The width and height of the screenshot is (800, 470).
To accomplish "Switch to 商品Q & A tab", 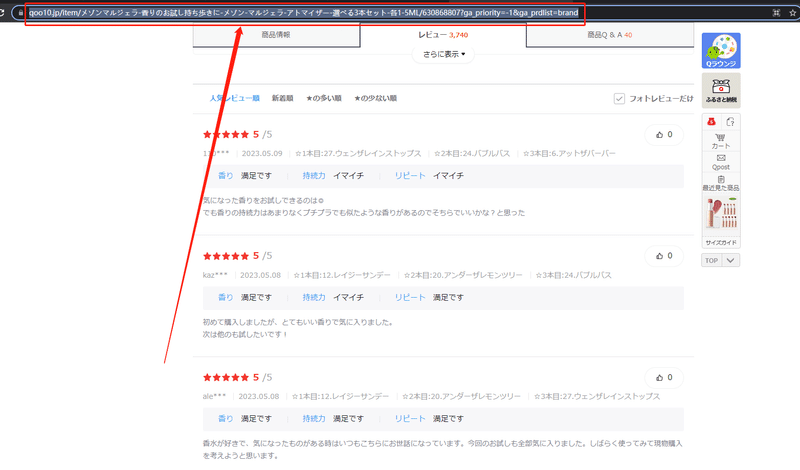I will [x=610, y=35].
